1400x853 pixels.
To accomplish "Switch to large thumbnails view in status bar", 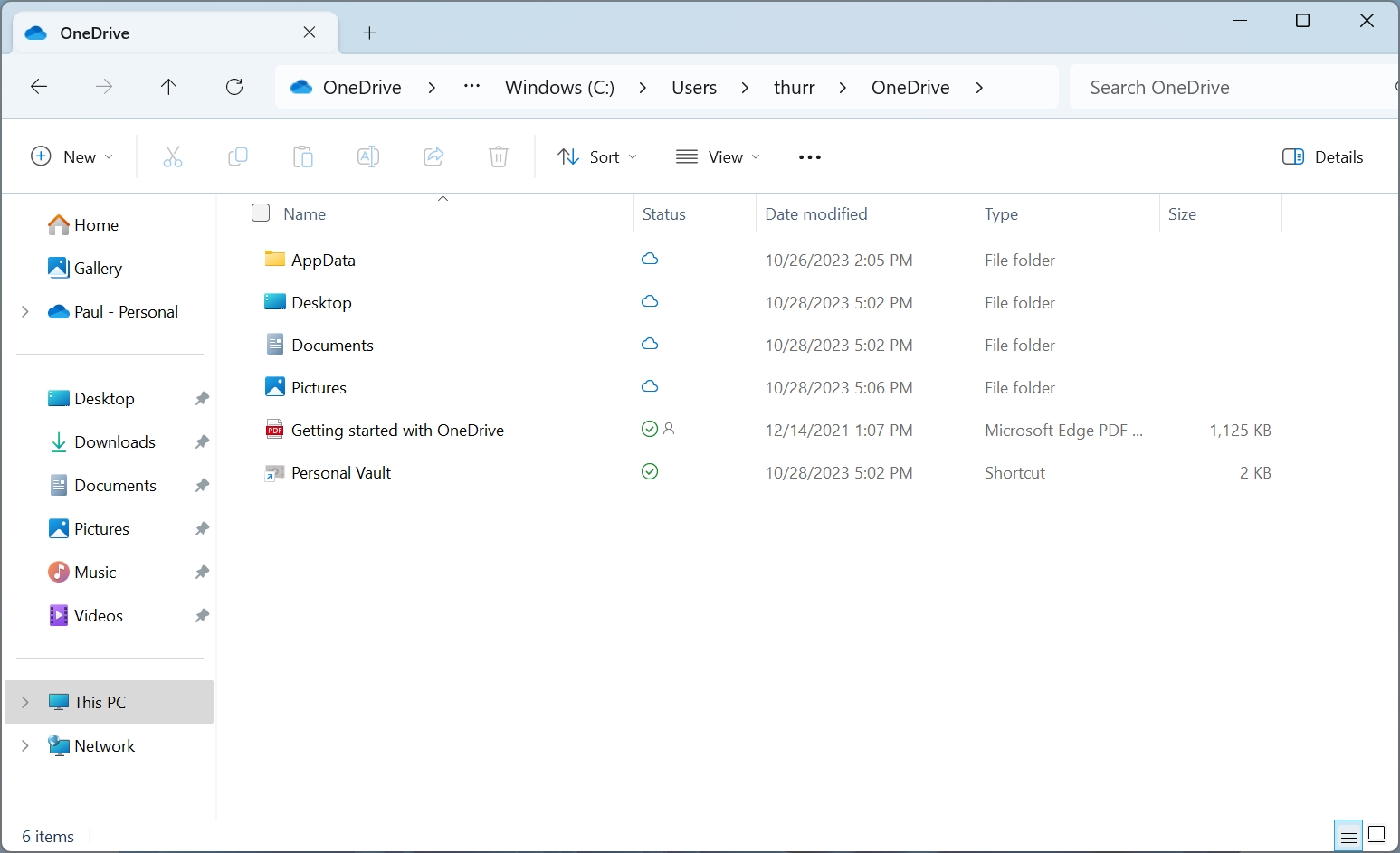I will coord(1376,834).
